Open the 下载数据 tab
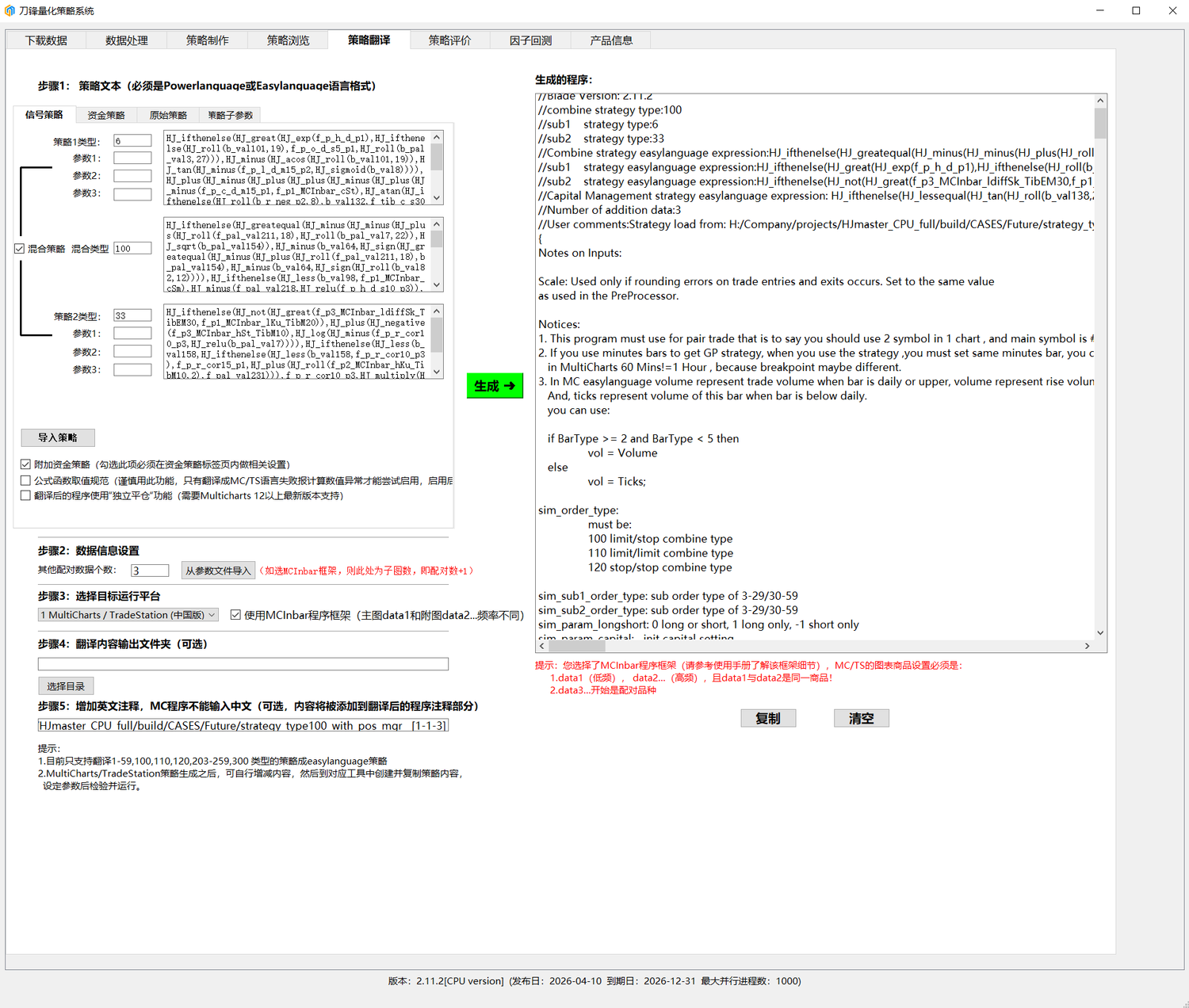This screenshot has height=1008, width=1189. (46, 40)
